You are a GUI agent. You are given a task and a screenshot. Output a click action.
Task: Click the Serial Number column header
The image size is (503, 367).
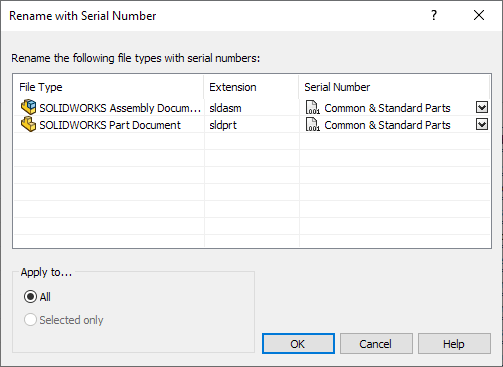pyautogui.click(x=394, y=87)
